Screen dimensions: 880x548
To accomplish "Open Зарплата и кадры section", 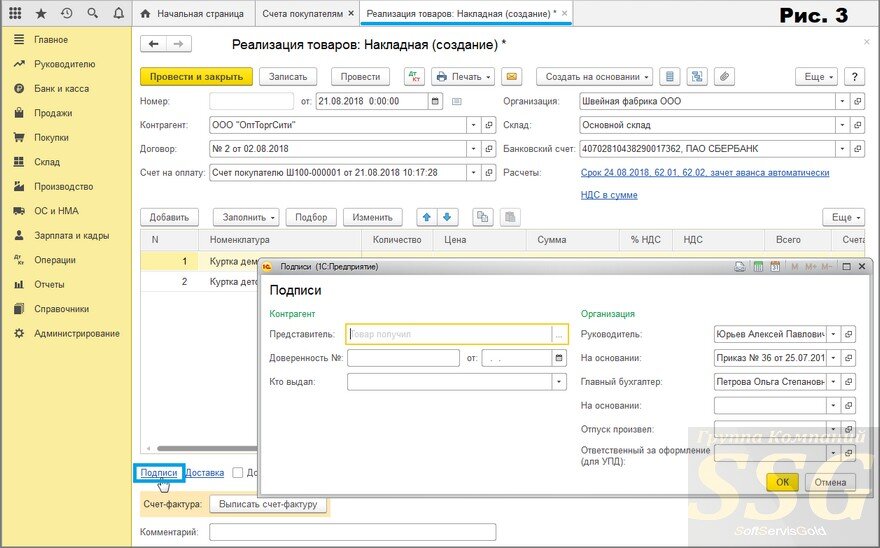I will click(71, 235).
